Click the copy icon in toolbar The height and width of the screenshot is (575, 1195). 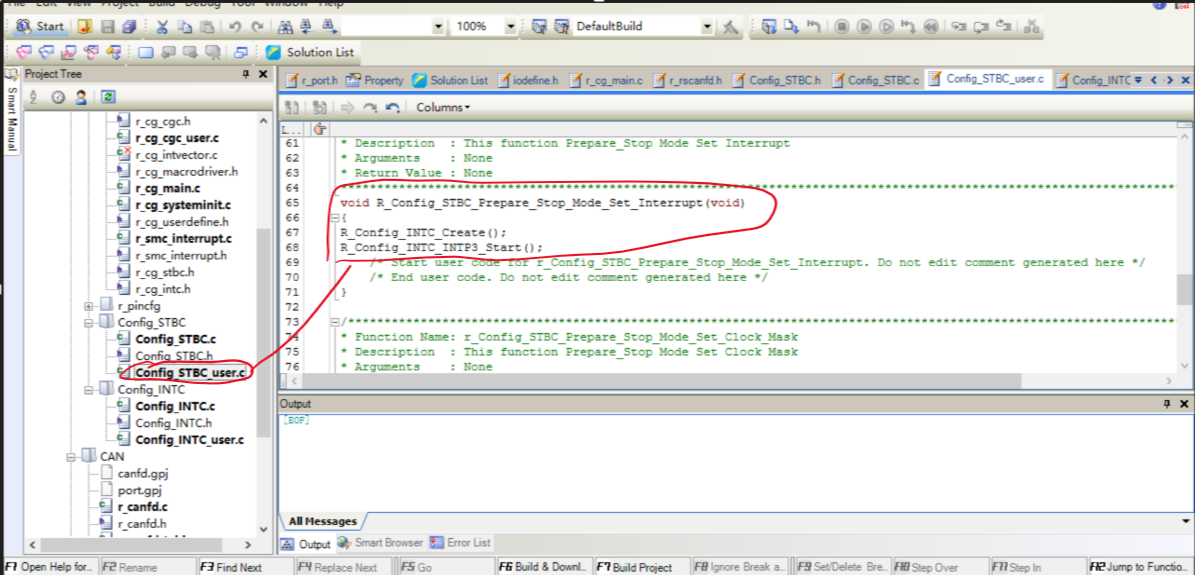(x=184, y=26)
